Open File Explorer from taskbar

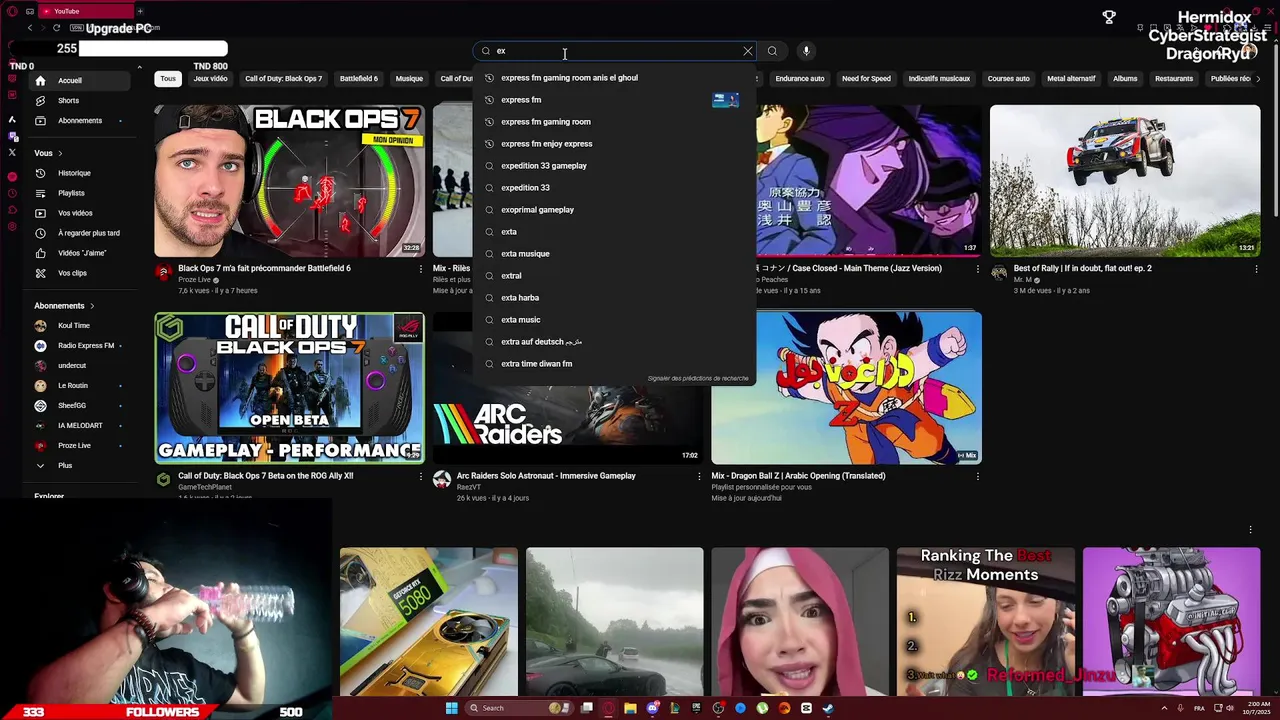point(630,708)
